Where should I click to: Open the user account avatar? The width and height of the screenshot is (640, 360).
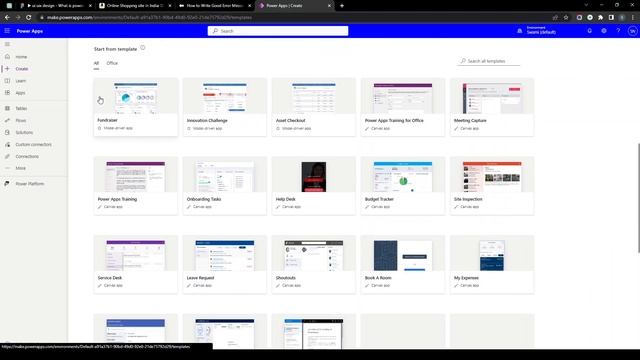point(632,31)
